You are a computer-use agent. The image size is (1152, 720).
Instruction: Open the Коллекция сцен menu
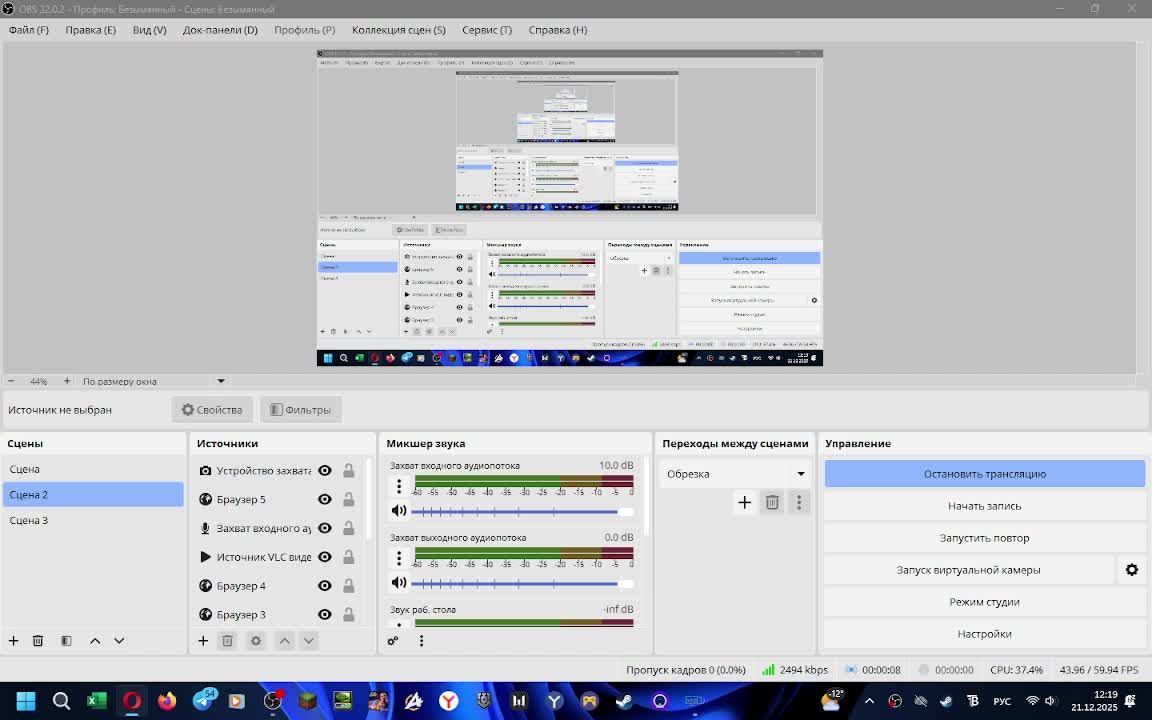pos(398,30)
